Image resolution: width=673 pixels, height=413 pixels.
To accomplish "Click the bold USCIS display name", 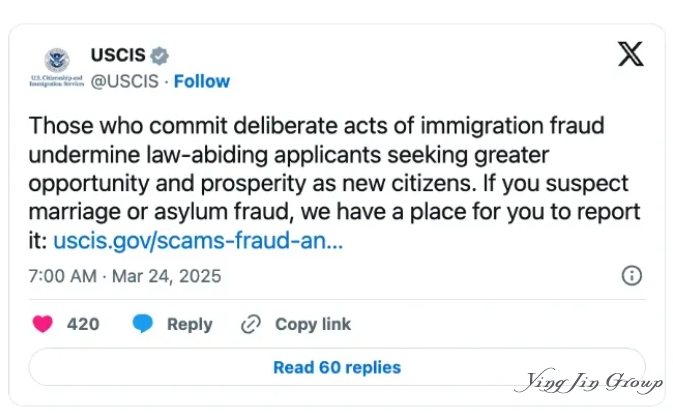I will click(x=118, y=55).
